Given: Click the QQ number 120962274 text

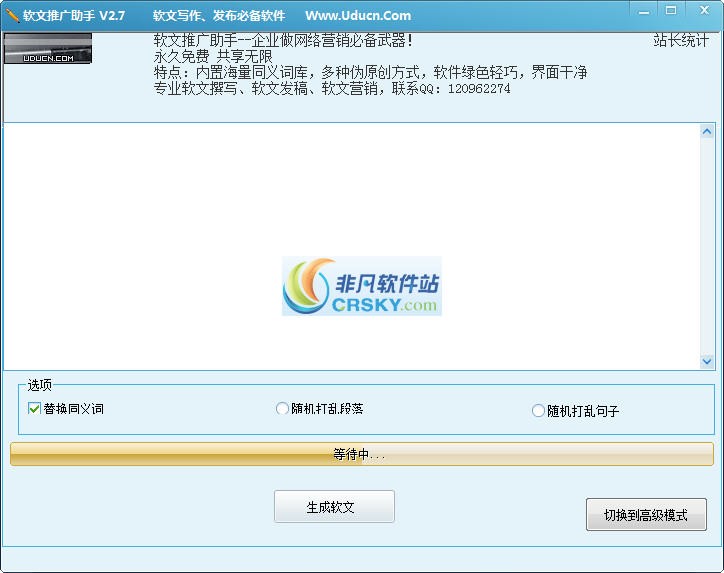Looking at the screenshot, I should pos(479,88).
